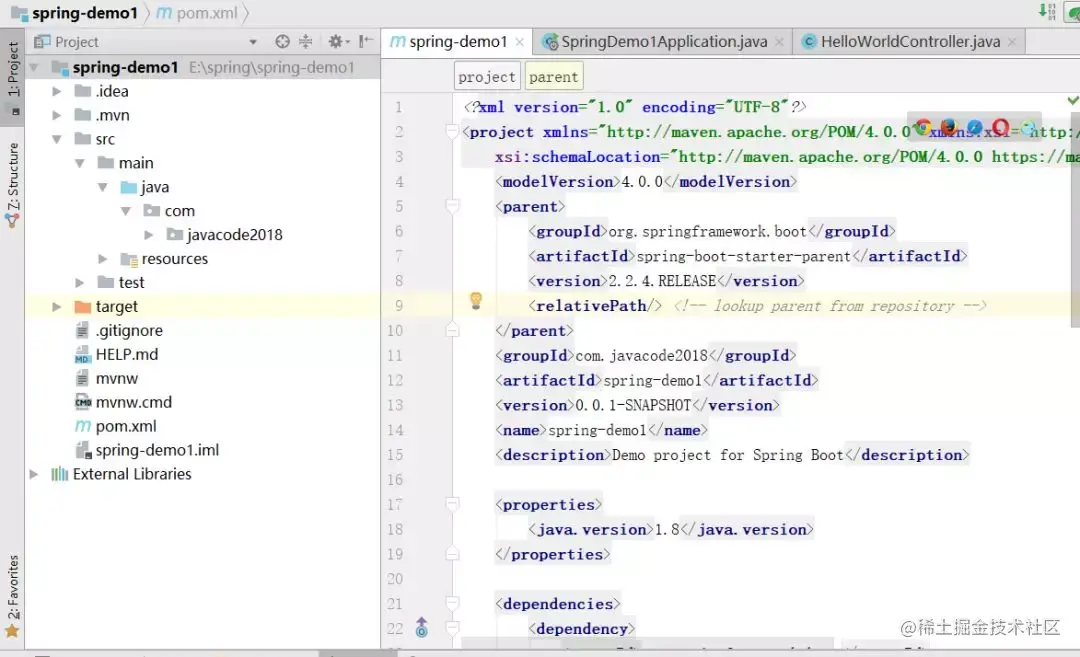The height and width of the screenshot is (657, 1080).
Task: Open the 2: Favorites tool window tab
Action: [x=12, y=596]
